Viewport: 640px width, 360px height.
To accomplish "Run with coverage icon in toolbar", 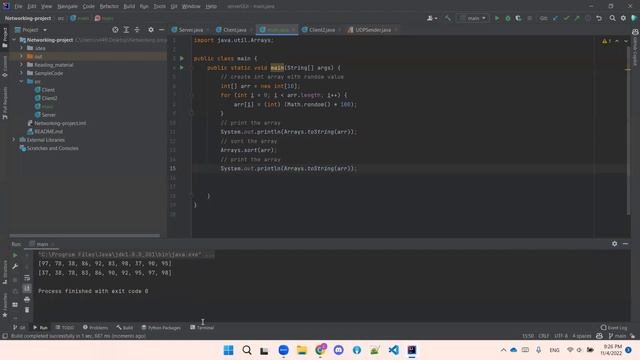I will pyautogui.click(x=518, y=18).
